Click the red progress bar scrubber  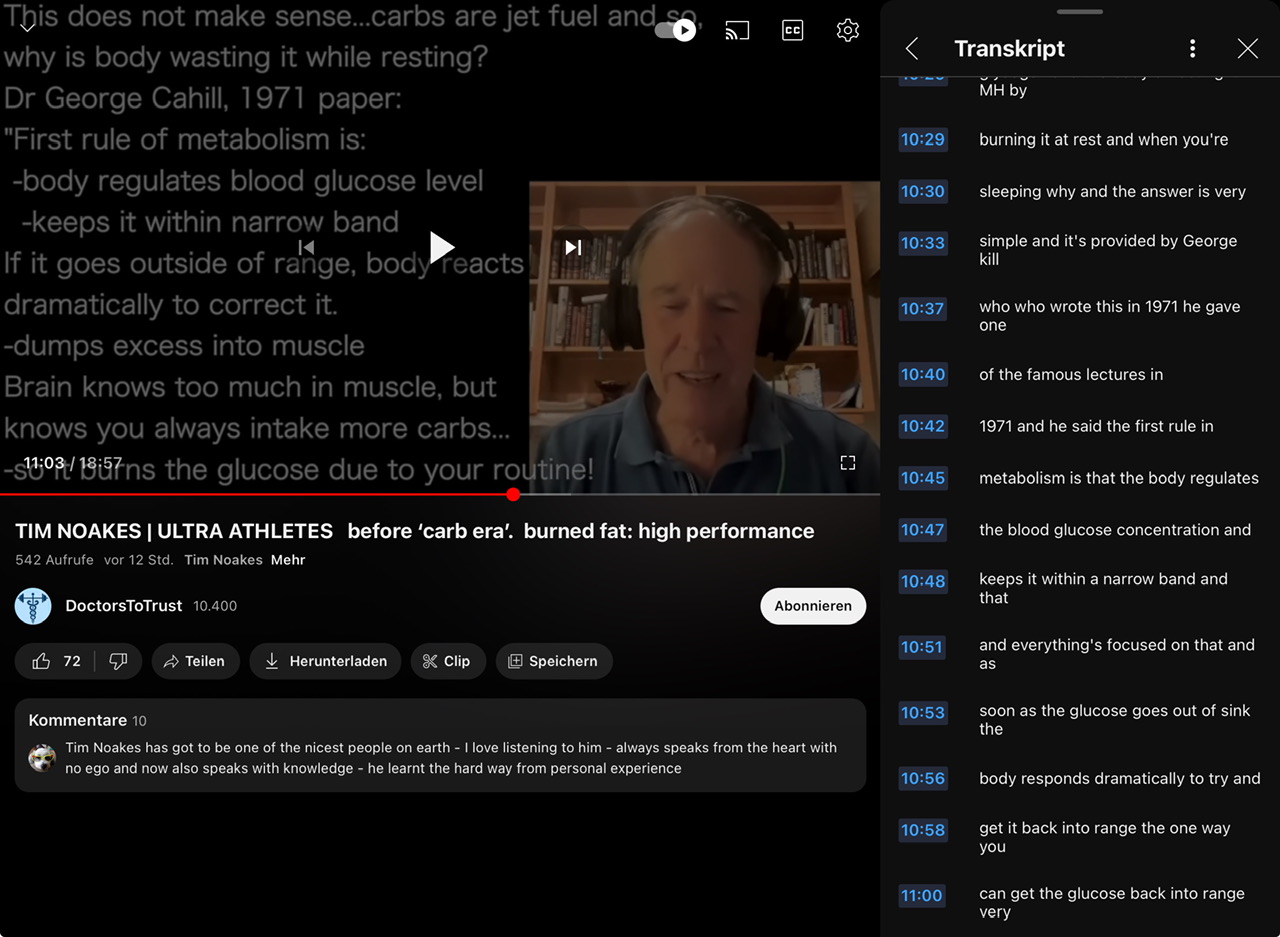click(x=513, y=494)
